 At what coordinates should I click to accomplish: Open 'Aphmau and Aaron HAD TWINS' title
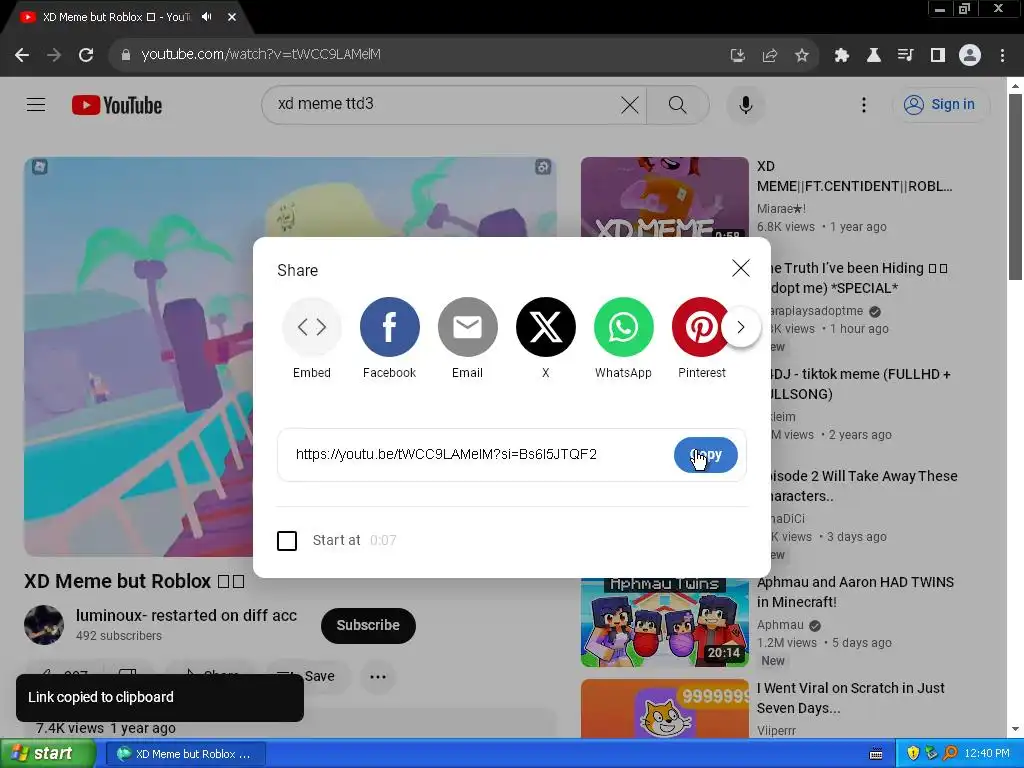point(856,592)
